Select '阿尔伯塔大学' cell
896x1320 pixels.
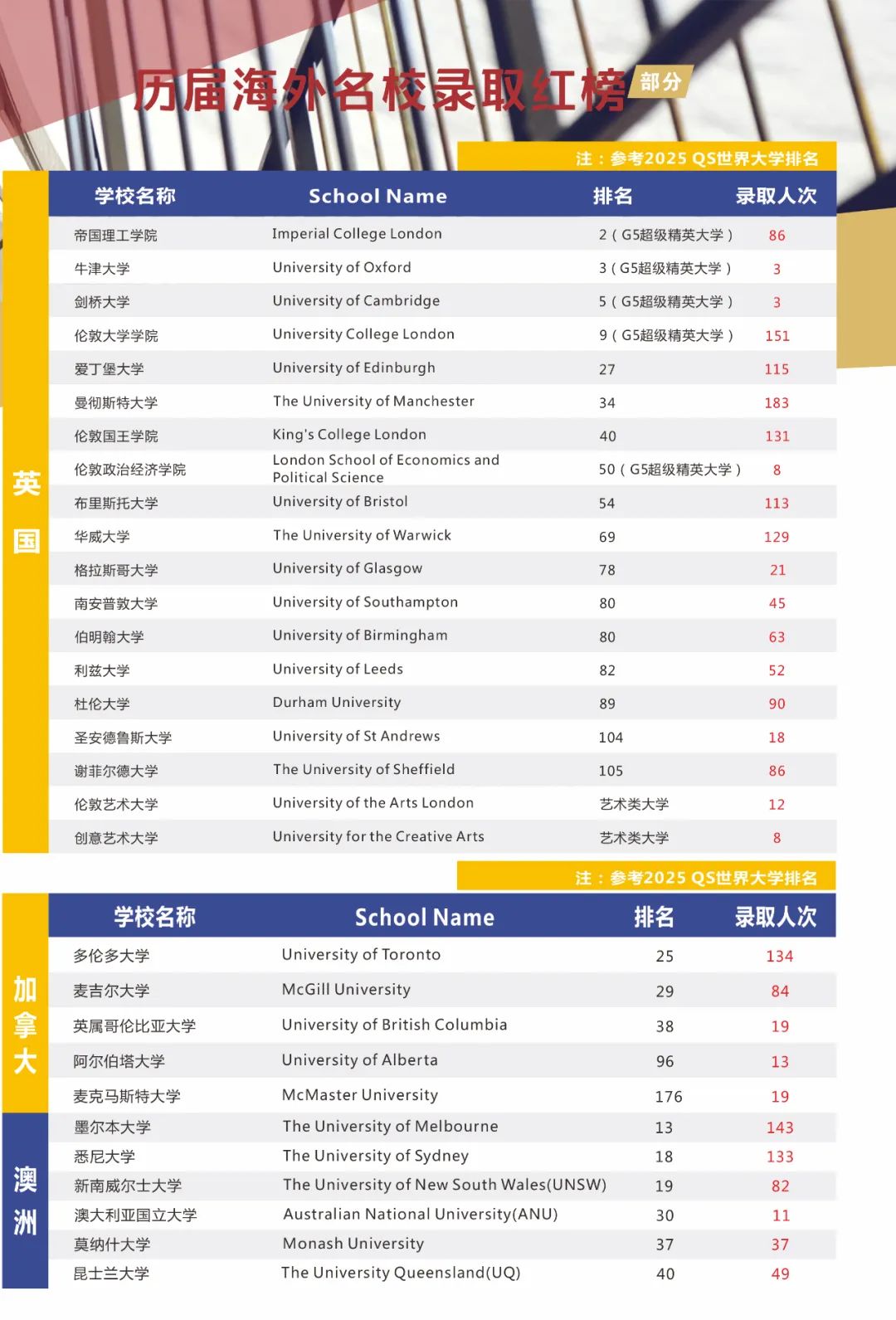coord(119,1062)
